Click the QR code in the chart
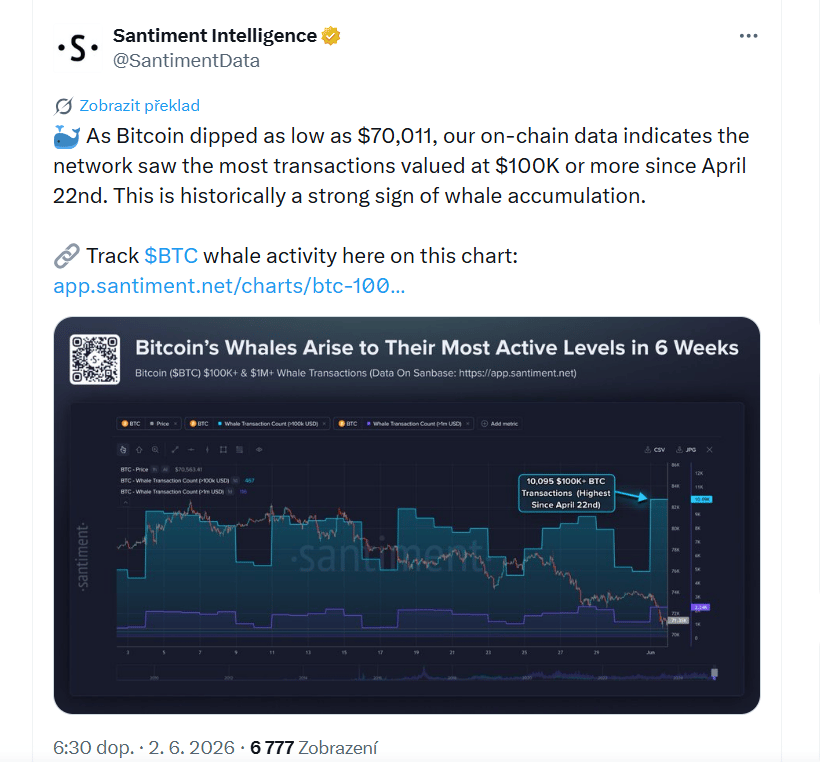 pos(95,359)
